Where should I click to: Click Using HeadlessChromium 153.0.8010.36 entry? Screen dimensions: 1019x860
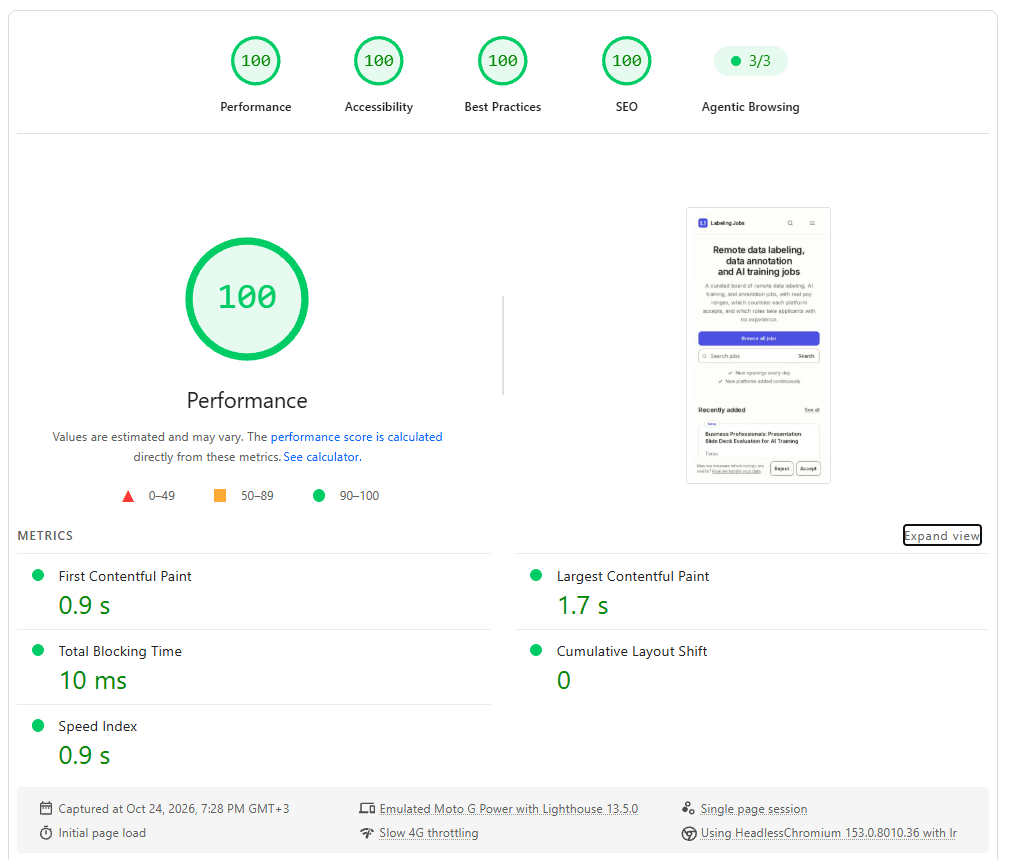click(x=829, y=833)
